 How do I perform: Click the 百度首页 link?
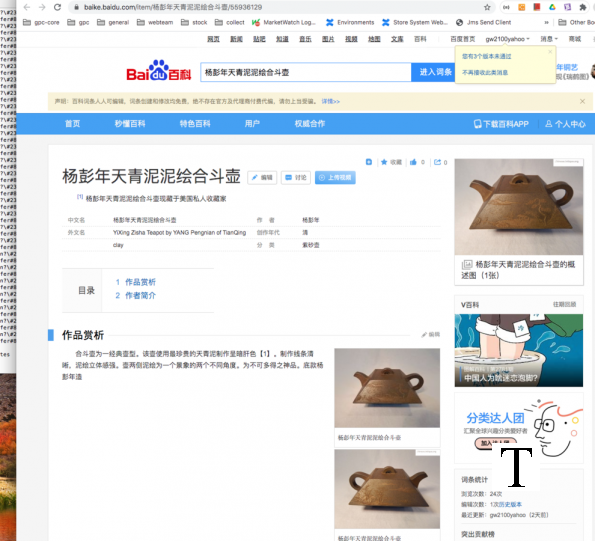click(463, 39)
